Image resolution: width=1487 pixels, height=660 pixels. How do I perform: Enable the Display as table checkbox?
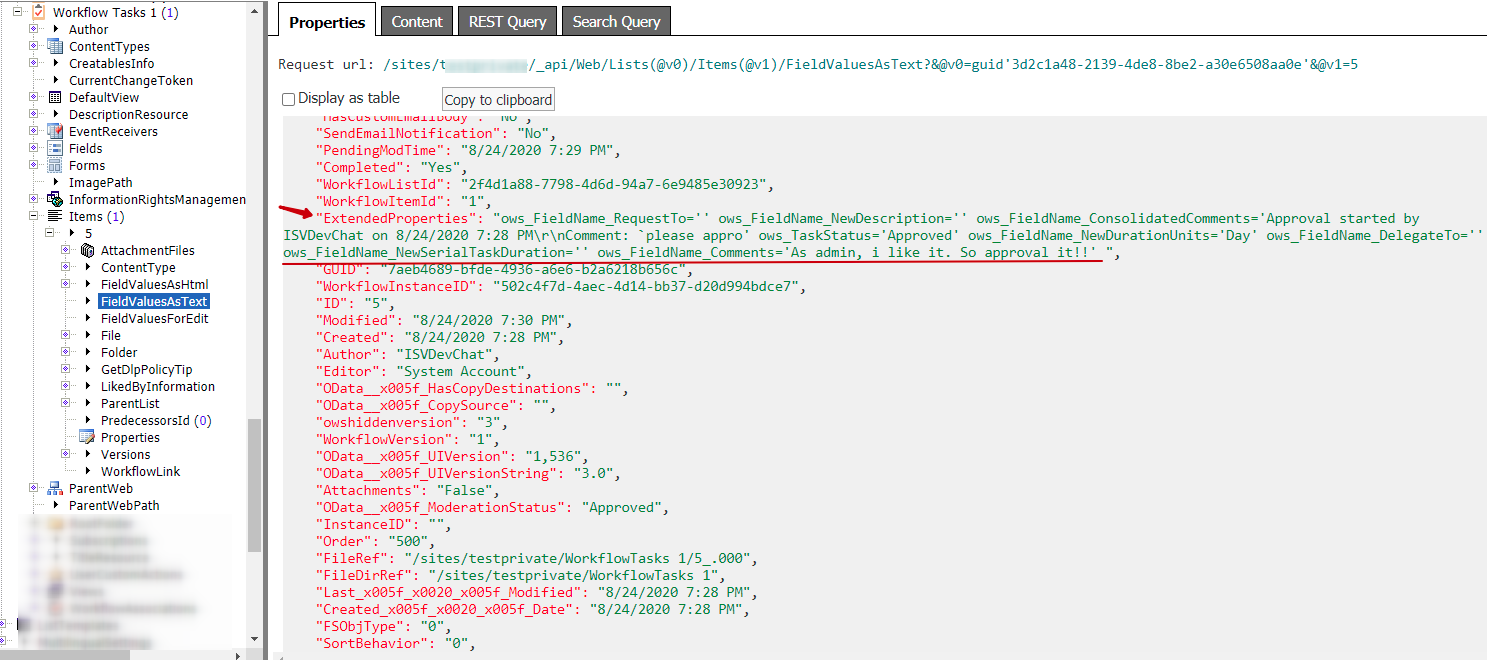[288, 99]
